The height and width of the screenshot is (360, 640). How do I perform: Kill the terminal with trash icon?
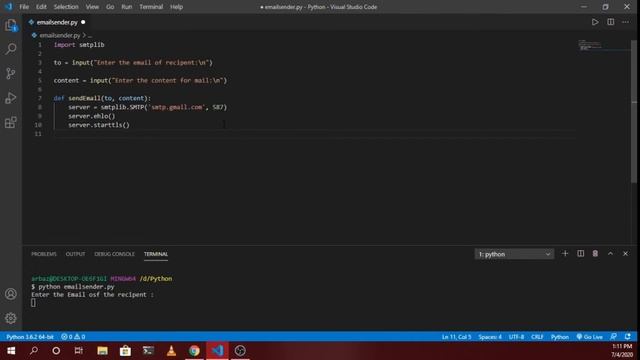(595, 253)
